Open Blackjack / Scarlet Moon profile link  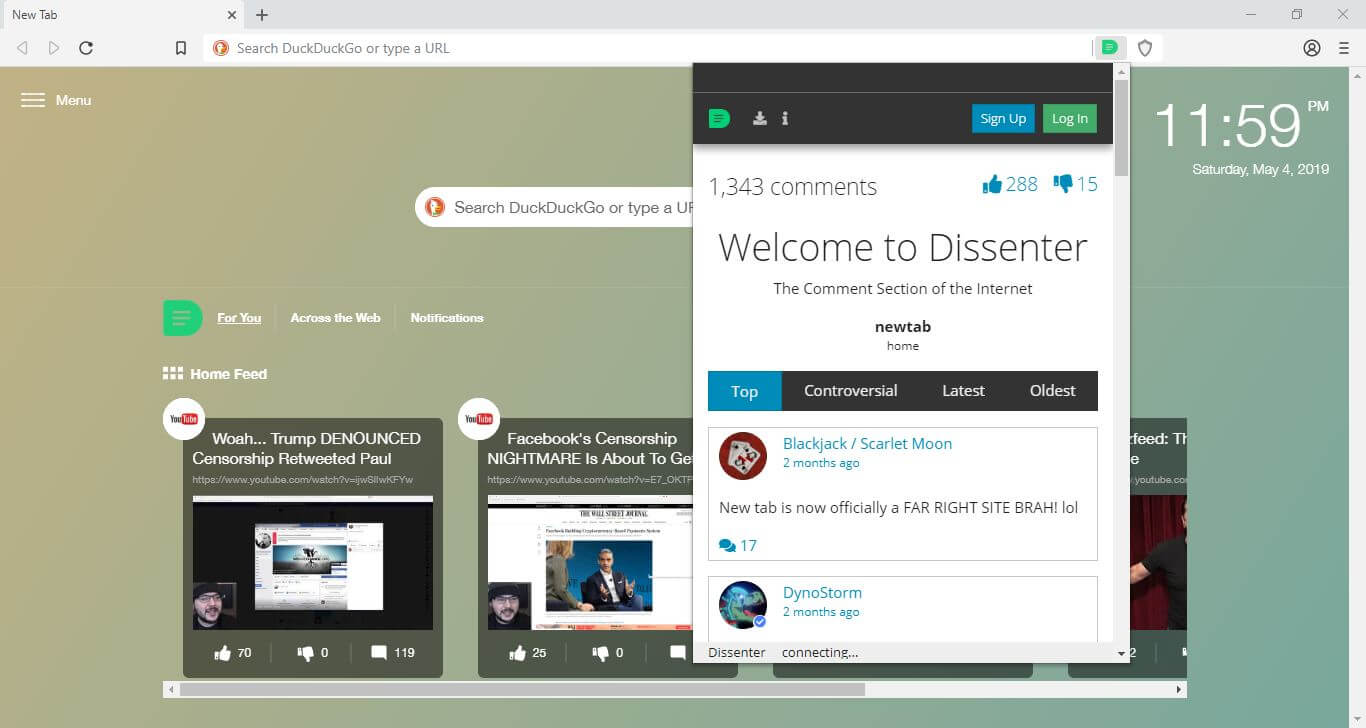click(x=867, y=444)
